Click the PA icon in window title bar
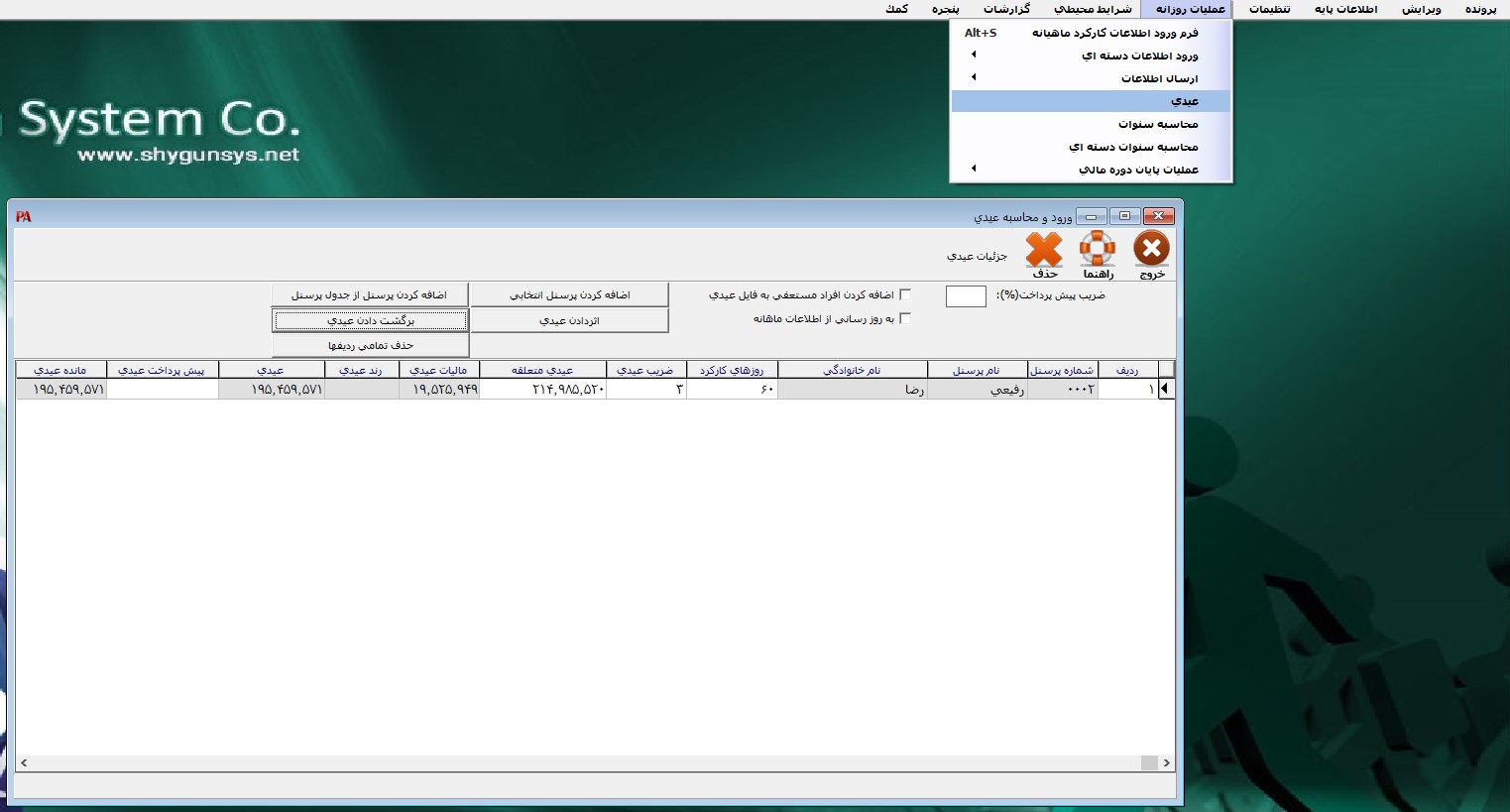1510x812 pixels. pos(24,216)
